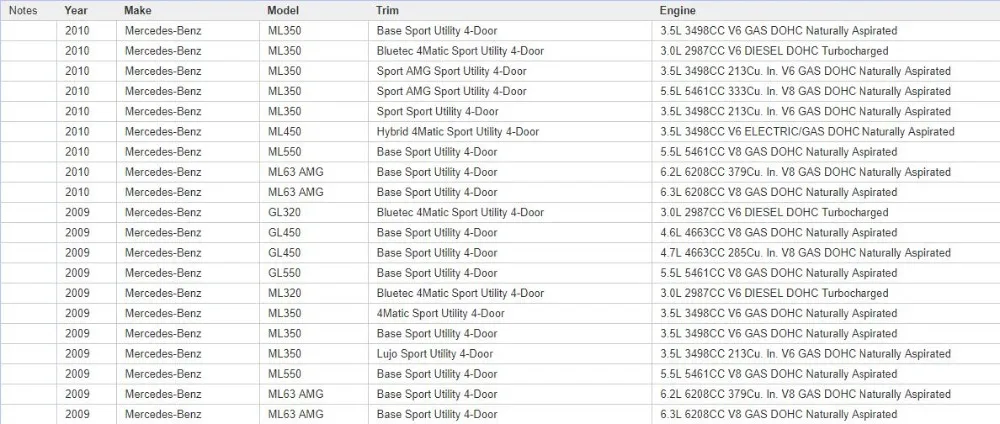Select the 2009 ML320 model cell
This screenshot has width=1000, height=424.
pos(314,293)
